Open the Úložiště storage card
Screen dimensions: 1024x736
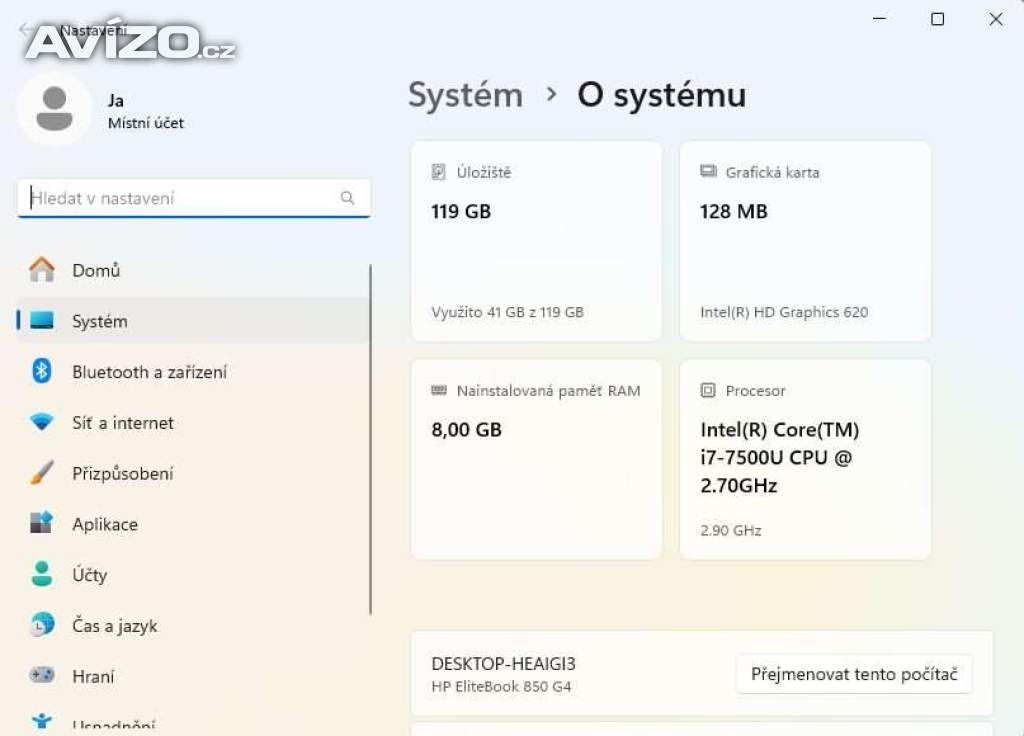(x=536, y=241)
